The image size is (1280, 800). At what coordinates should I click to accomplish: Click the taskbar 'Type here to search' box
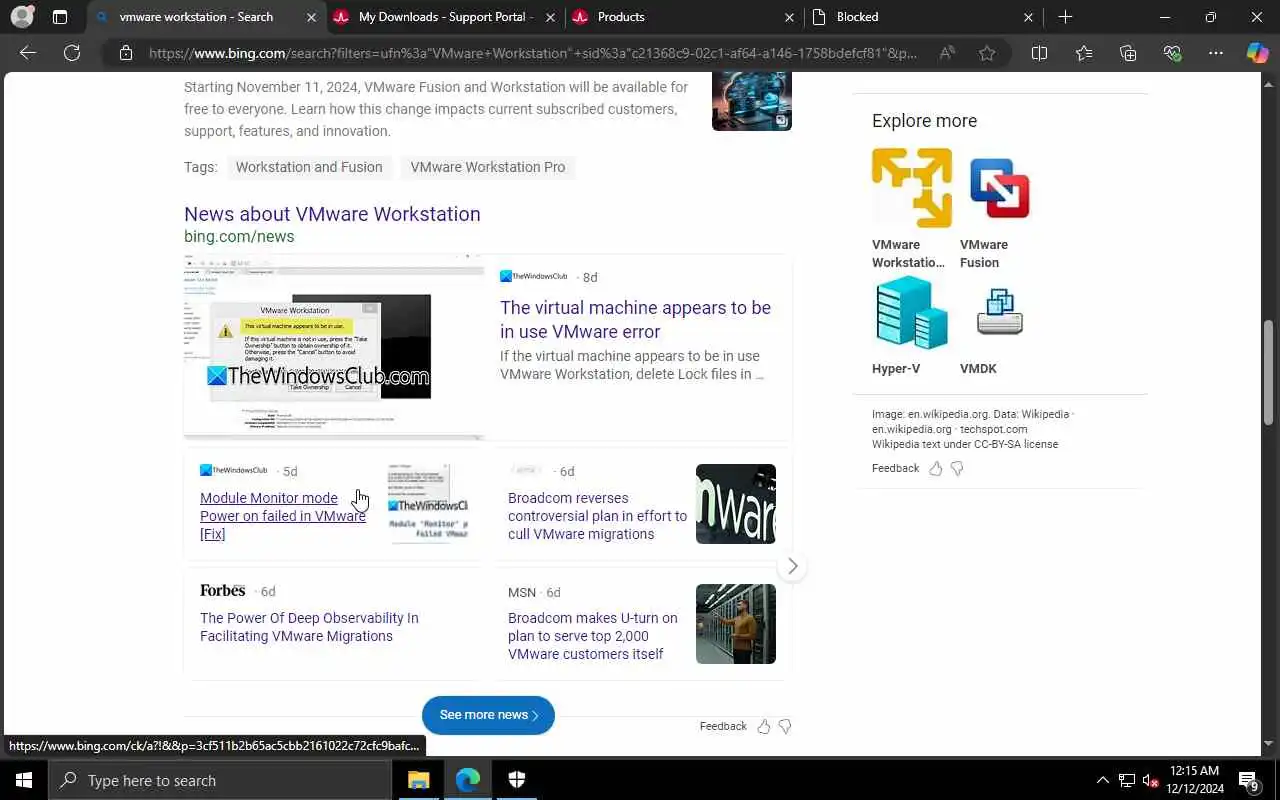[220, 780]
